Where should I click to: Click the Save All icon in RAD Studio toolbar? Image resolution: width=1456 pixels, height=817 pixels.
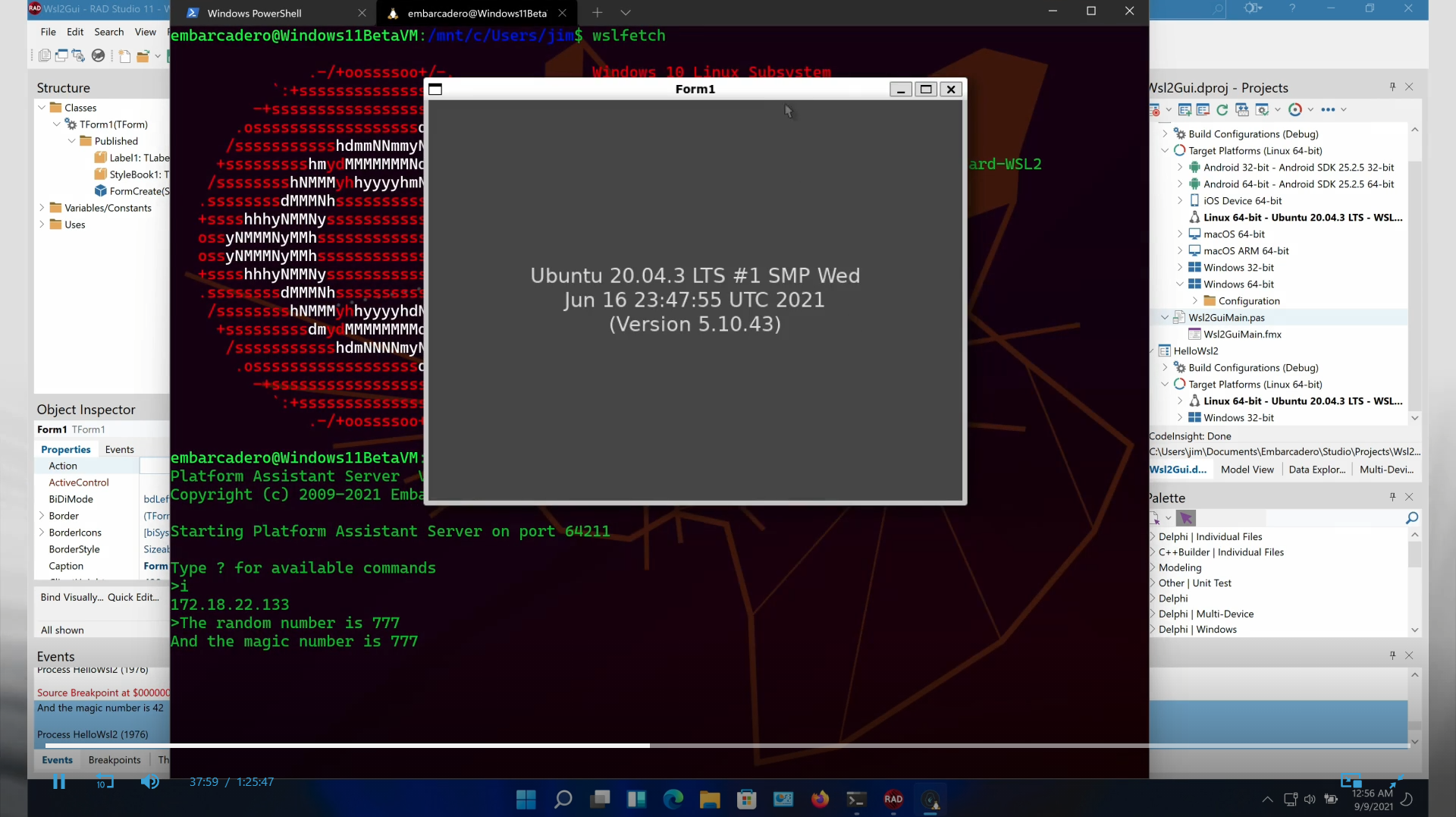(x=45, y=55)
